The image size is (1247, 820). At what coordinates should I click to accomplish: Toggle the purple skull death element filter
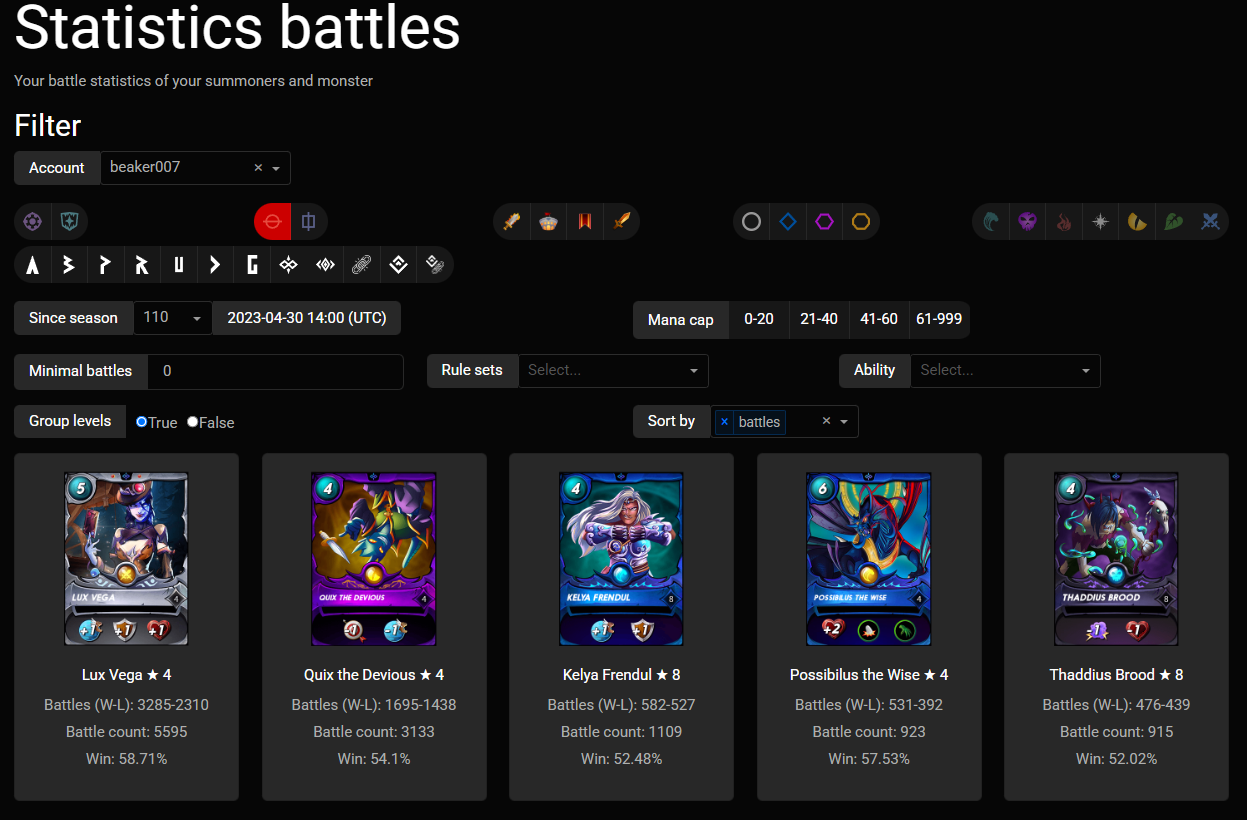(x=1028, y=221)
